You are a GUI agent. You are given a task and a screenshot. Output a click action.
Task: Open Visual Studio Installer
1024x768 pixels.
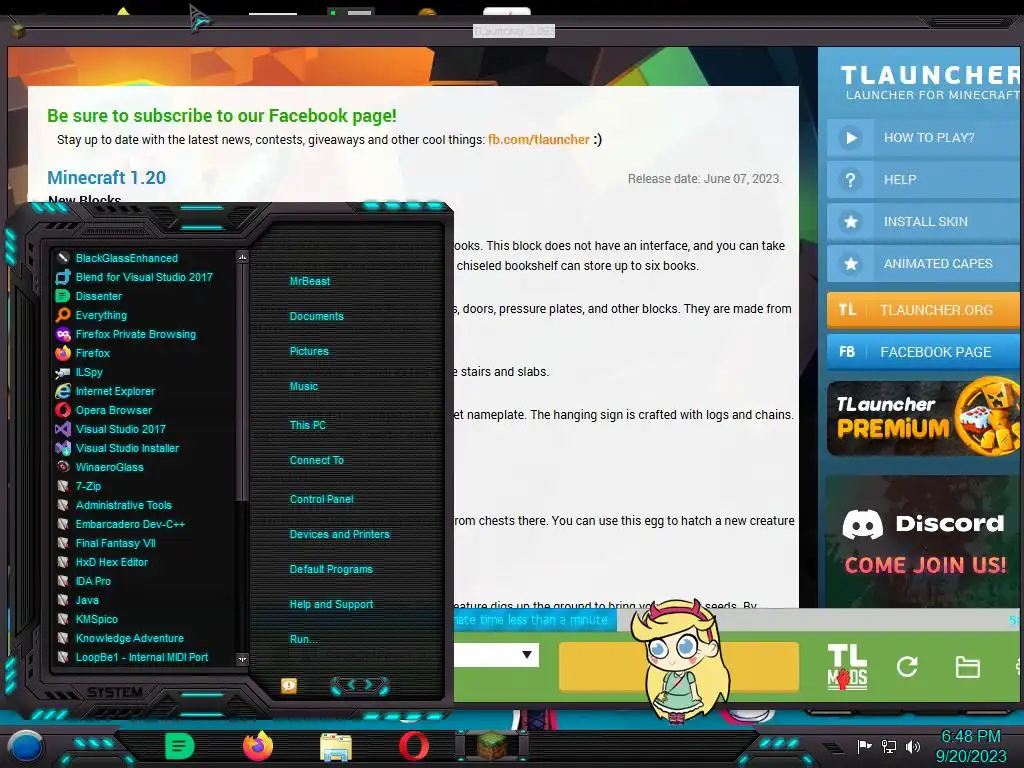(x=118, y=448)
